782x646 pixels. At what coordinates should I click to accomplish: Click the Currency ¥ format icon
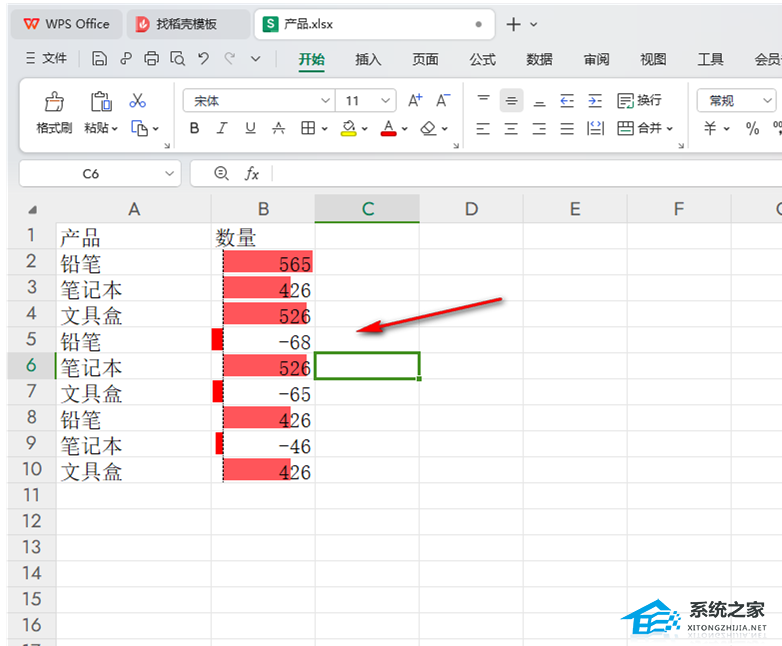point(710,129)
